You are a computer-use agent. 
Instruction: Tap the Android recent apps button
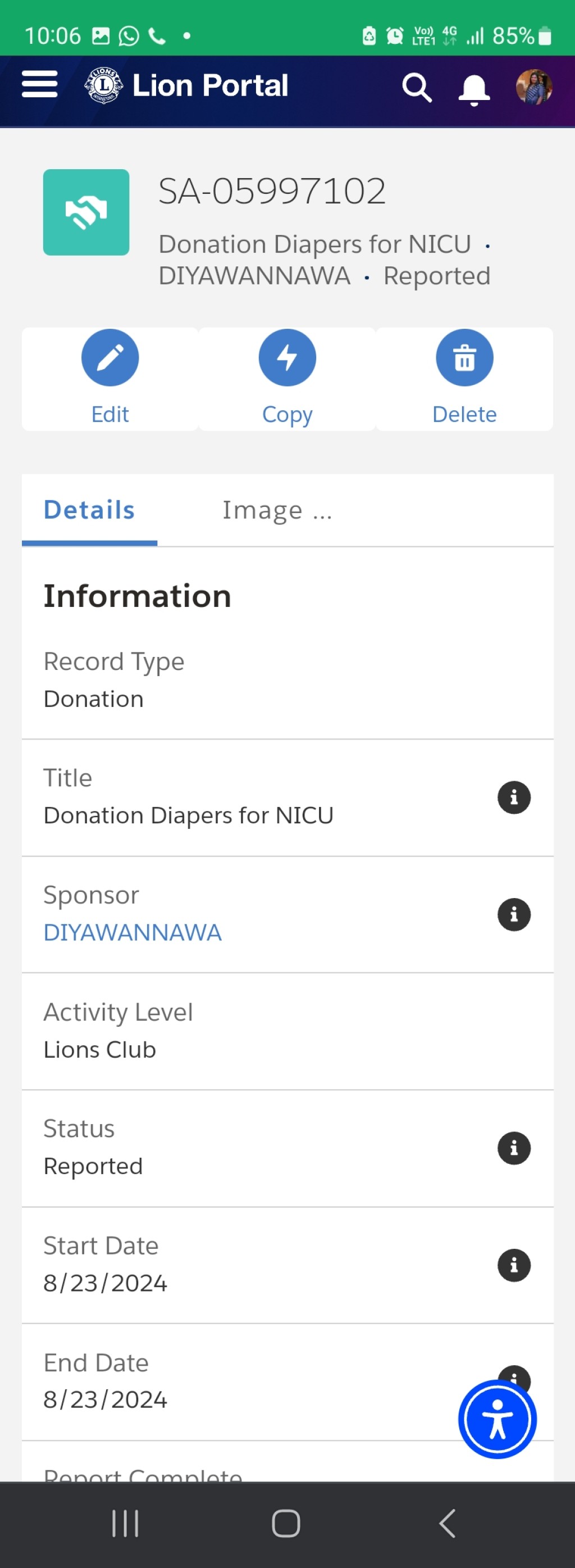(125, 1524)
